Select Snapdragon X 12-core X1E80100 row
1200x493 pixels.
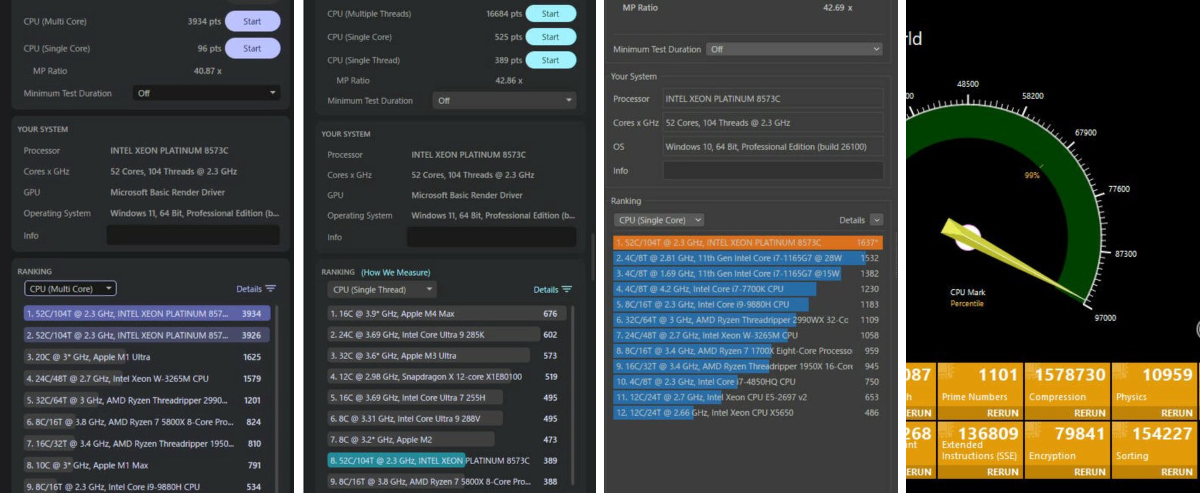tap(446, 377)
